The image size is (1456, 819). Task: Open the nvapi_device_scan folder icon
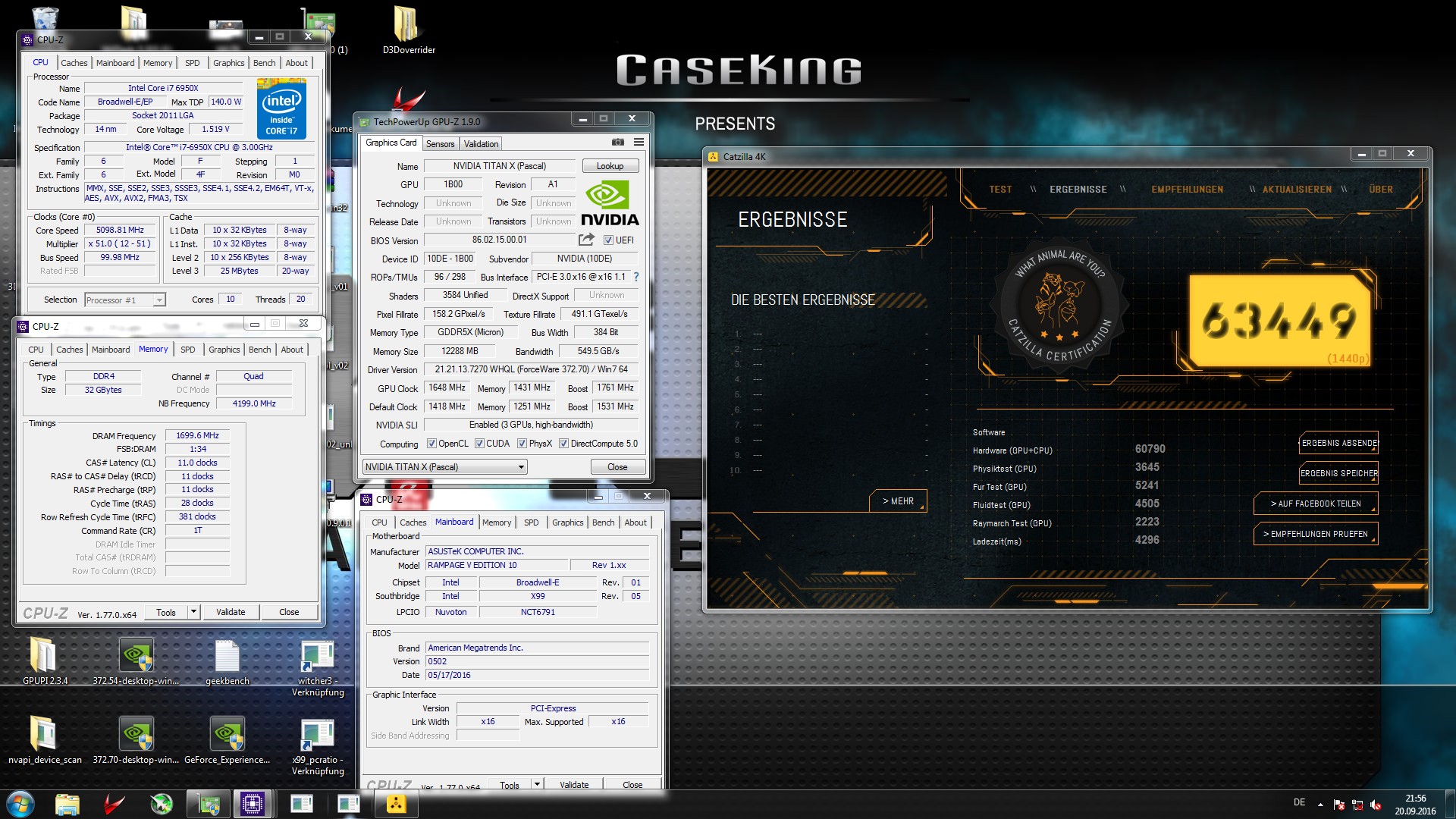[x=43, y=733]
